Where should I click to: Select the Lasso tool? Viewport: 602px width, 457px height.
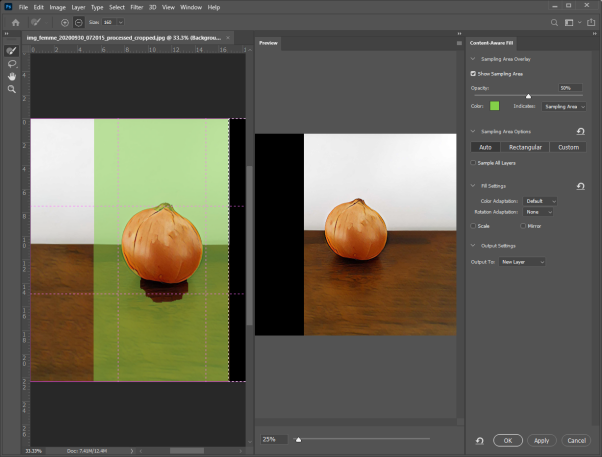coord(12,64)
